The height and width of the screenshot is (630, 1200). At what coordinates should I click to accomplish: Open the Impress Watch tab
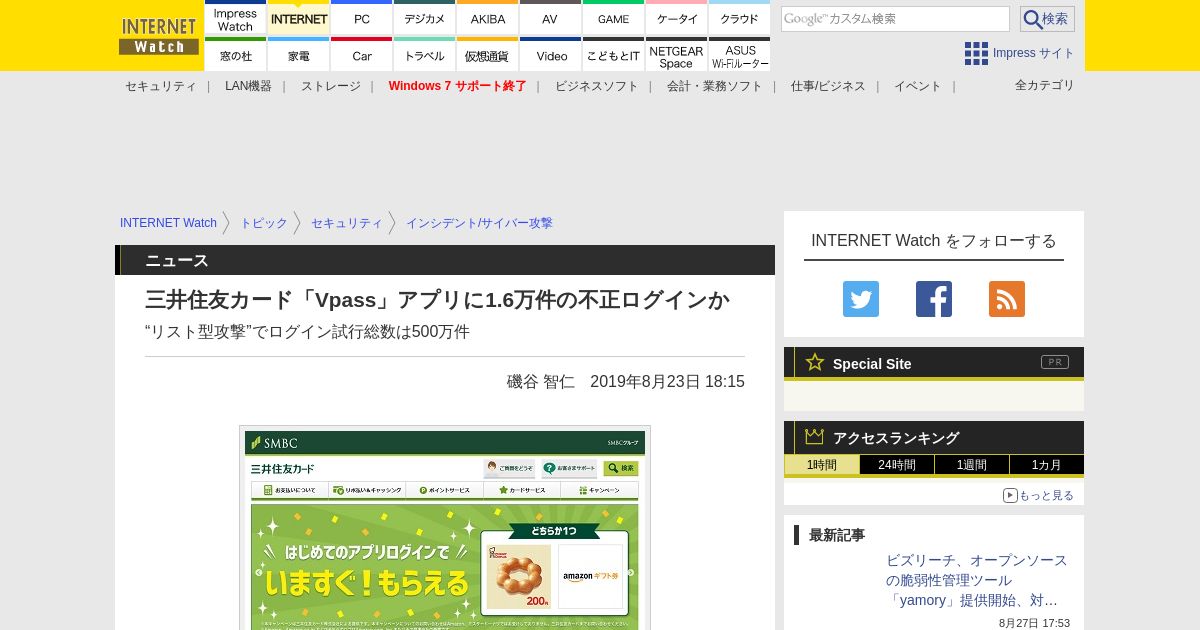click(x=236, y=18)
